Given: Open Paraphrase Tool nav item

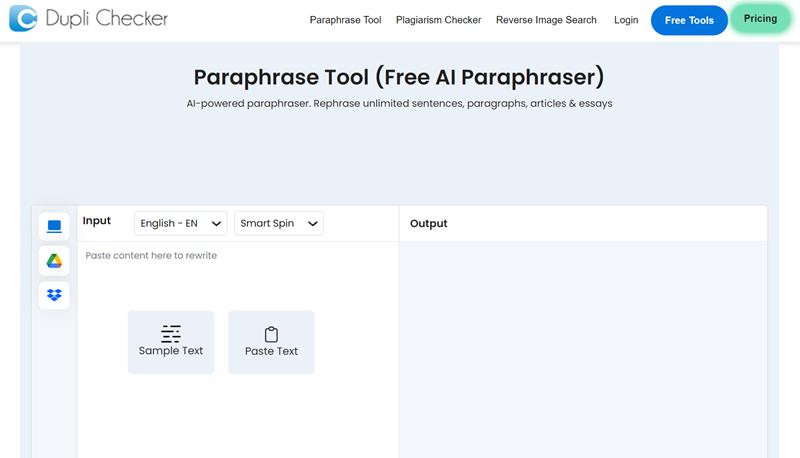Looking at the screenshot, I should tap(345, 20).
